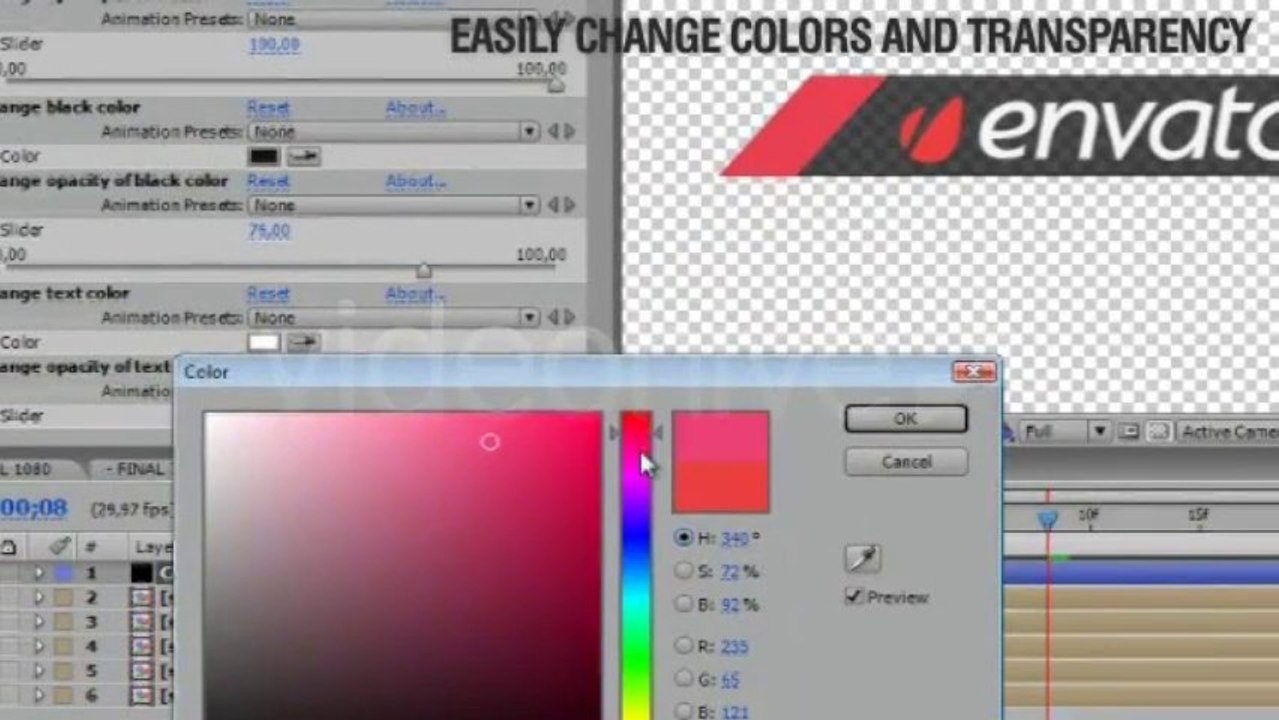The width and height of the screenshot is (1279, 720).
Task: Select the S saturation radio button
Action: coord(684,571)
